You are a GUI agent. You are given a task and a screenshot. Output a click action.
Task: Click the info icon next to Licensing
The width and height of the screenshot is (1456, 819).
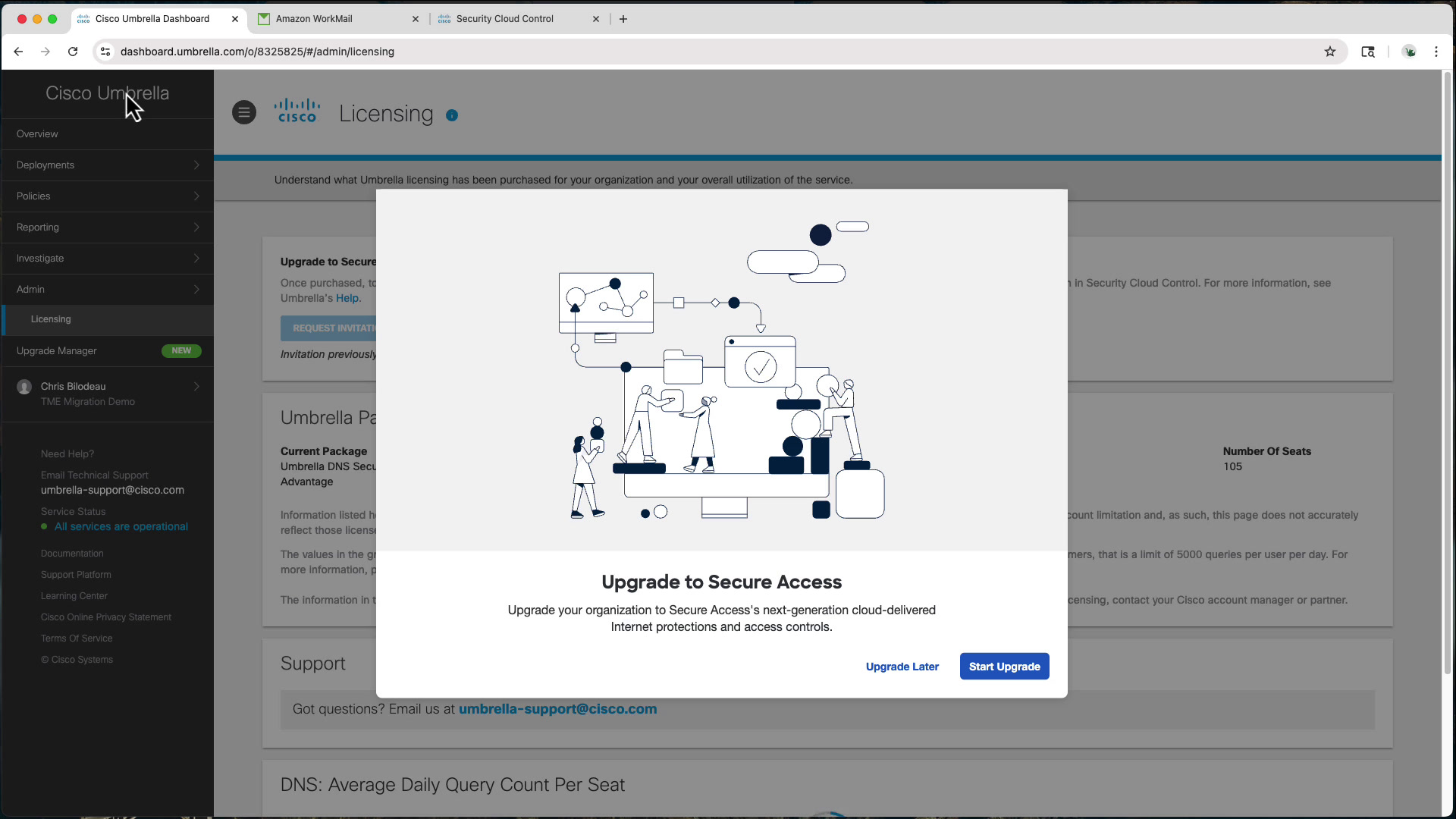coord(452,115)
